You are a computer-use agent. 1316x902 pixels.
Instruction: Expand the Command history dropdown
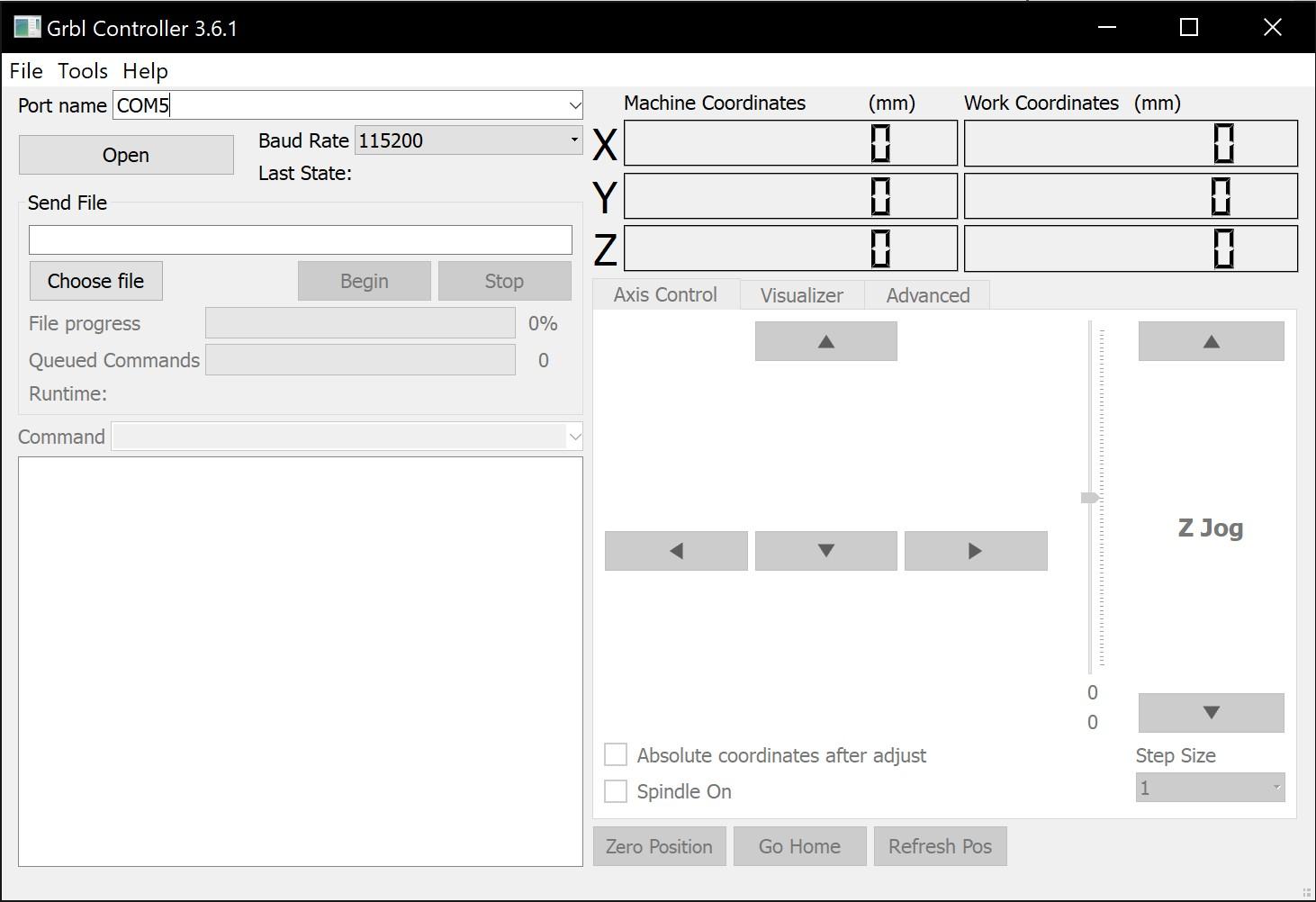click(x=574, y=437)
